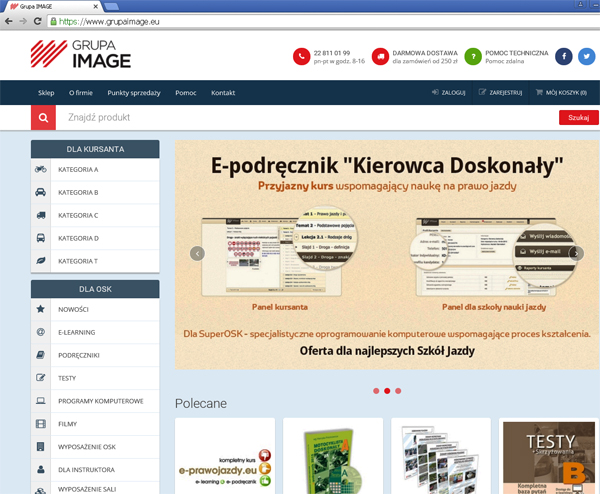Image resolution: width=600 pixels, height=494 pixels.
Task: Reload the page with the refresh icon
Action: (38, 21)
